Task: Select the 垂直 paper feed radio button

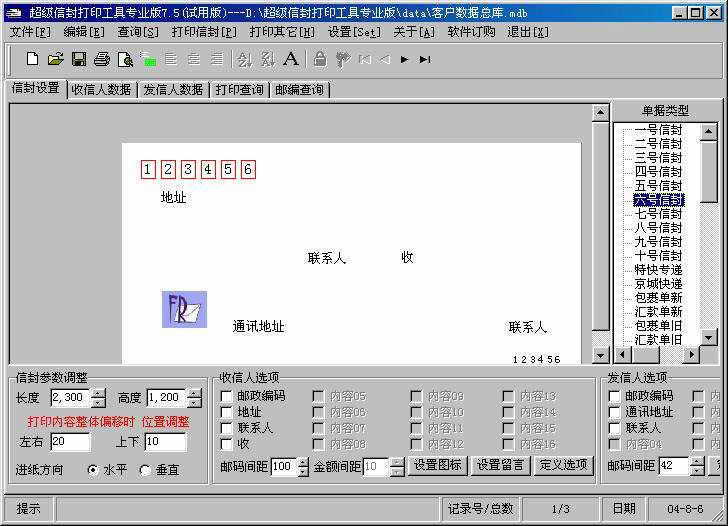Action: click(x=145, y=470)
